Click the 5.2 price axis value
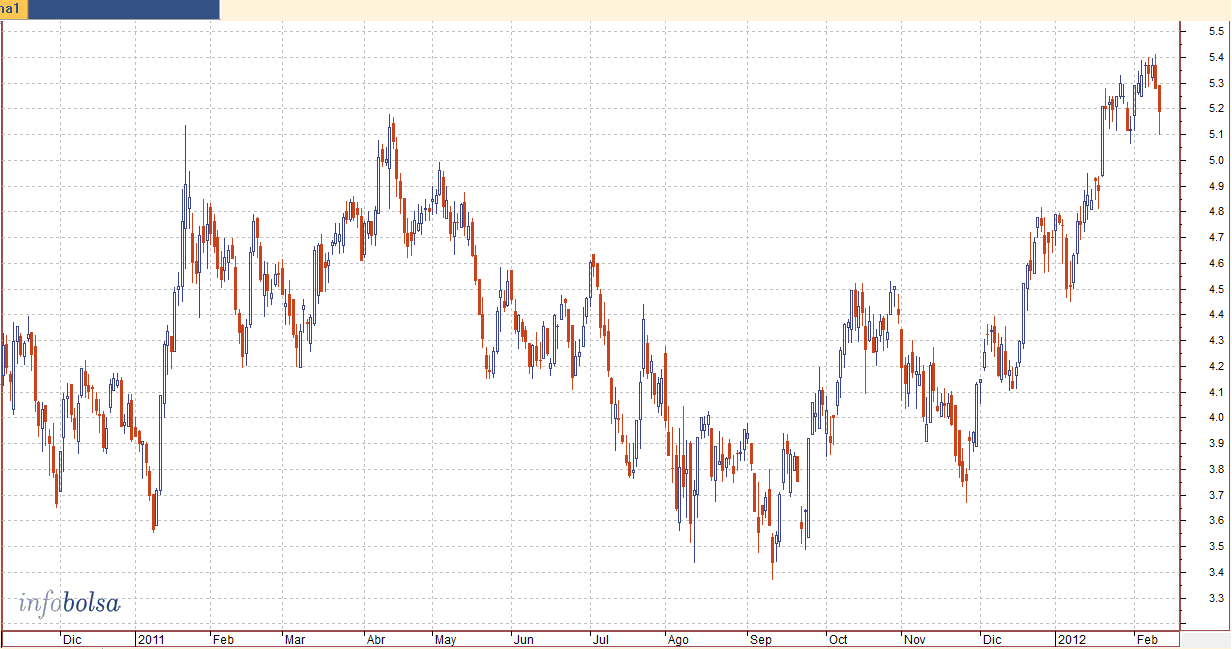1232x649 pixels. [1216, 108]
